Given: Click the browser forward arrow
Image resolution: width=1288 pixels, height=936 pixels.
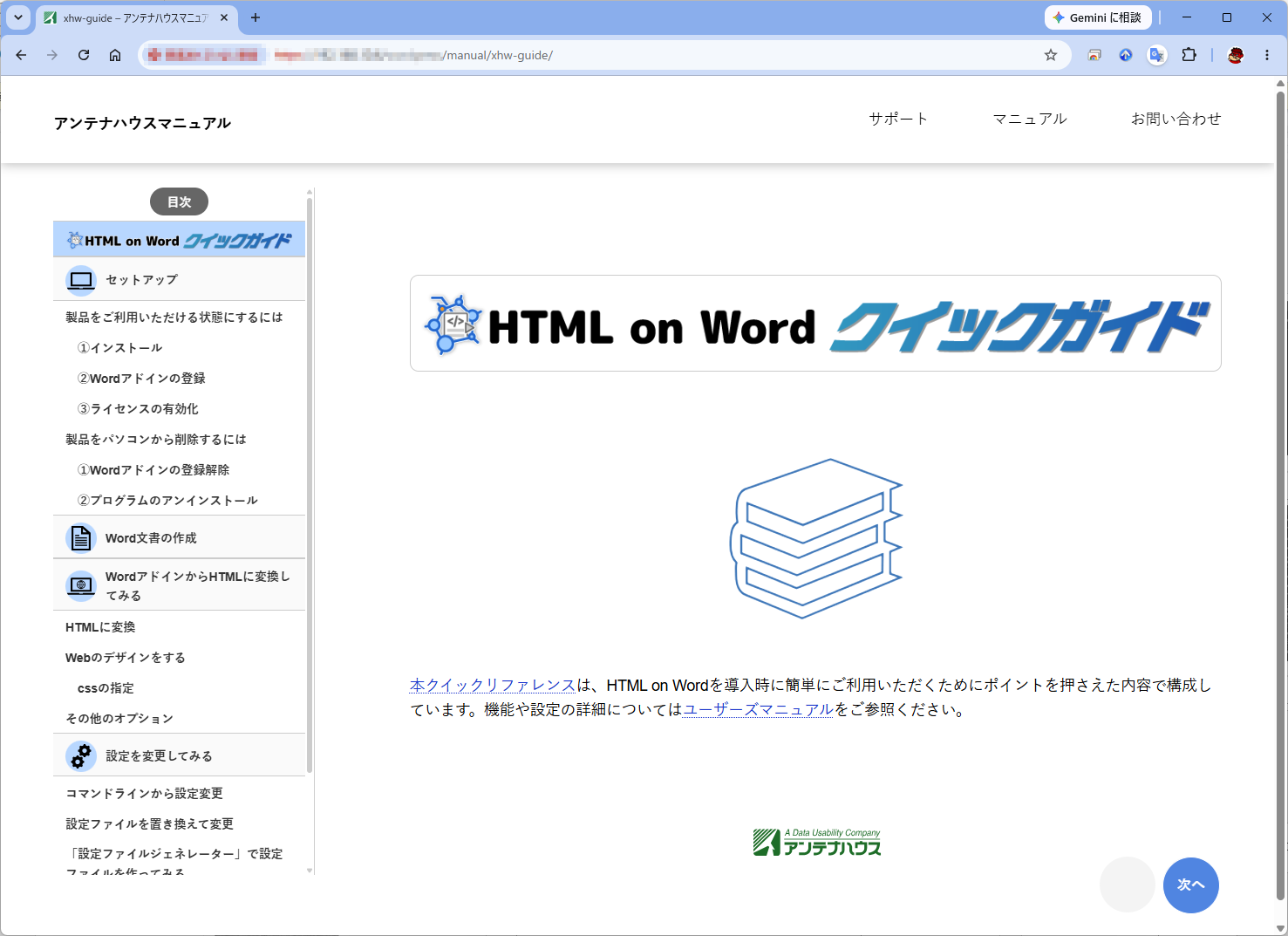Looking at the screenshot, I should point(52,55).
